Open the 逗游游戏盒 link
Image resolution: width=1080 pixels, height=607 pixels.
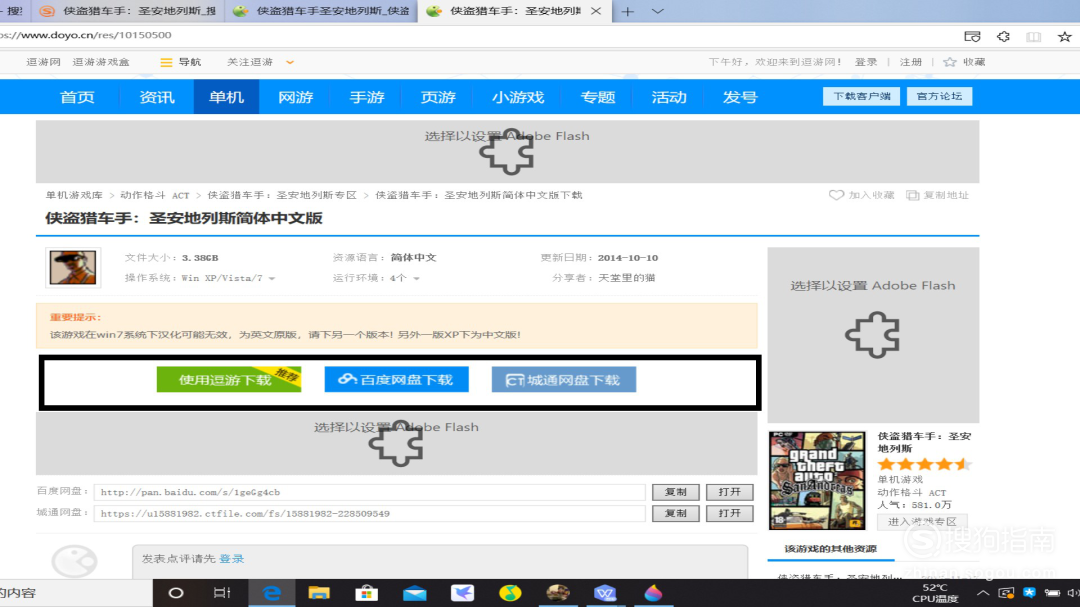click(x=101, y=62)
